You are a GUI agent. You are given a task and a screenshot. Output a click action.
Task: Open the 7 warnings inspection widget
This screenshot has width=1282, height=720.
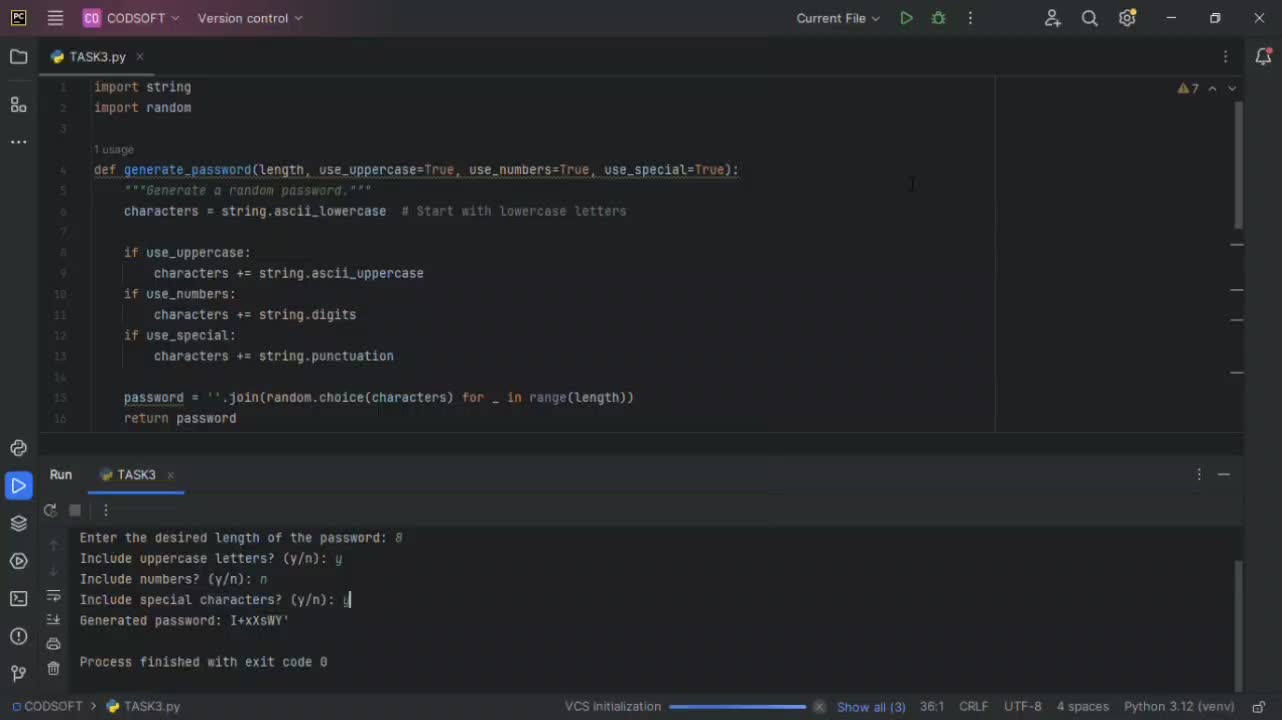tap(1188, 89)
